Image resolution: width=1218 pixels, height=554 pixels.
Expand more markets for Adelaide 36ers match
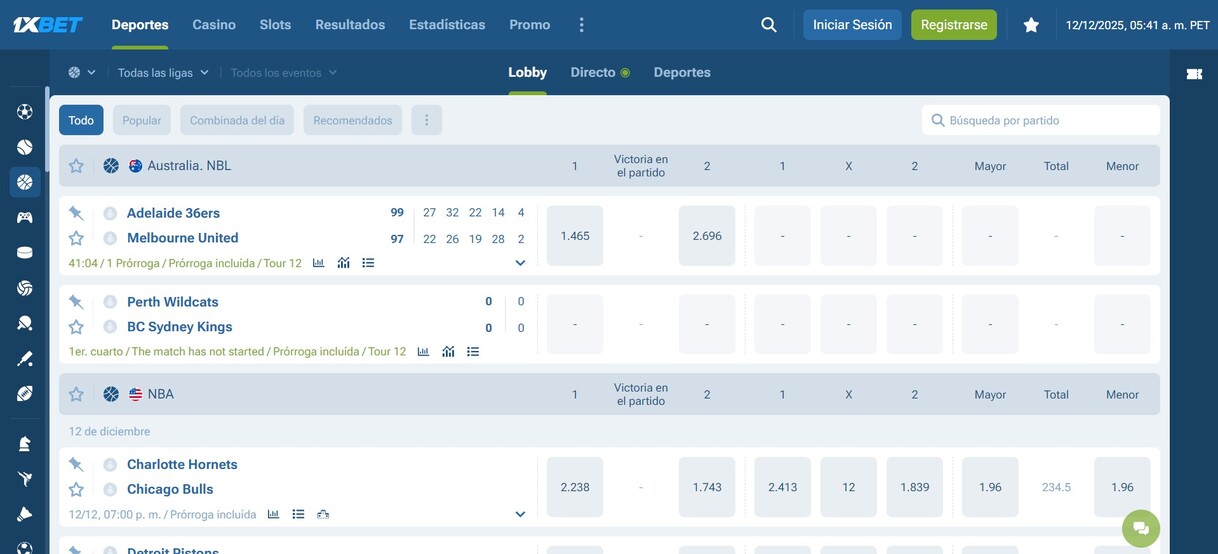[x=520, y=263]
